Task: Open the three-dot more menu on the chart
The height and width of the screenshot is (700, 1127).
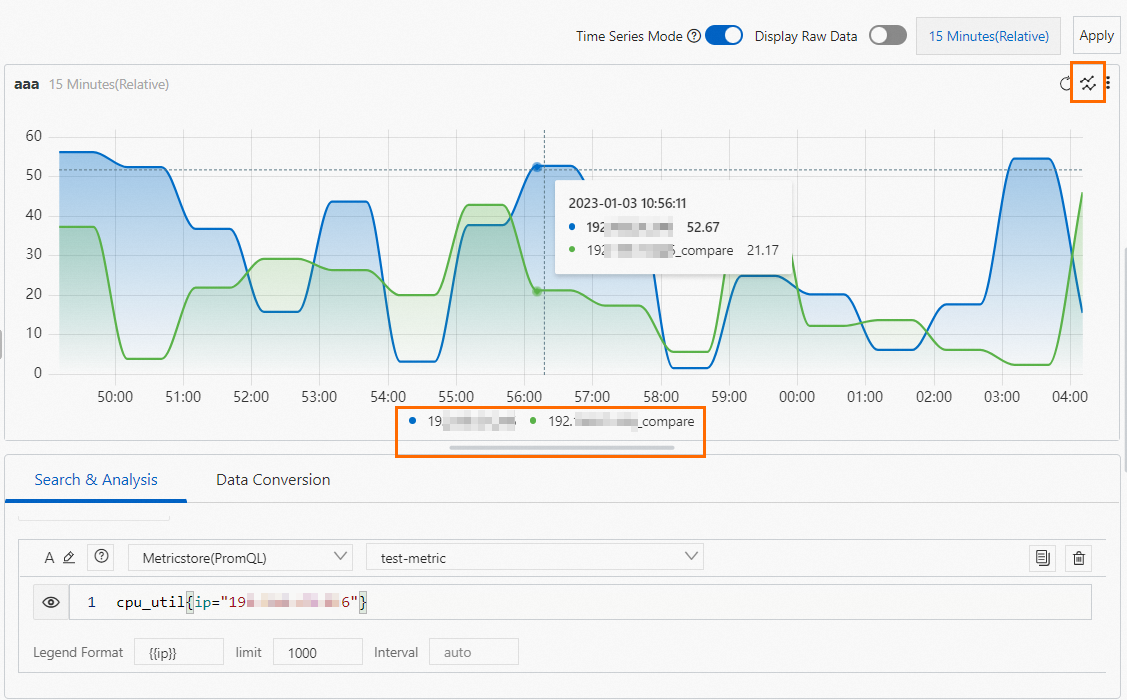Action: 1110,84
